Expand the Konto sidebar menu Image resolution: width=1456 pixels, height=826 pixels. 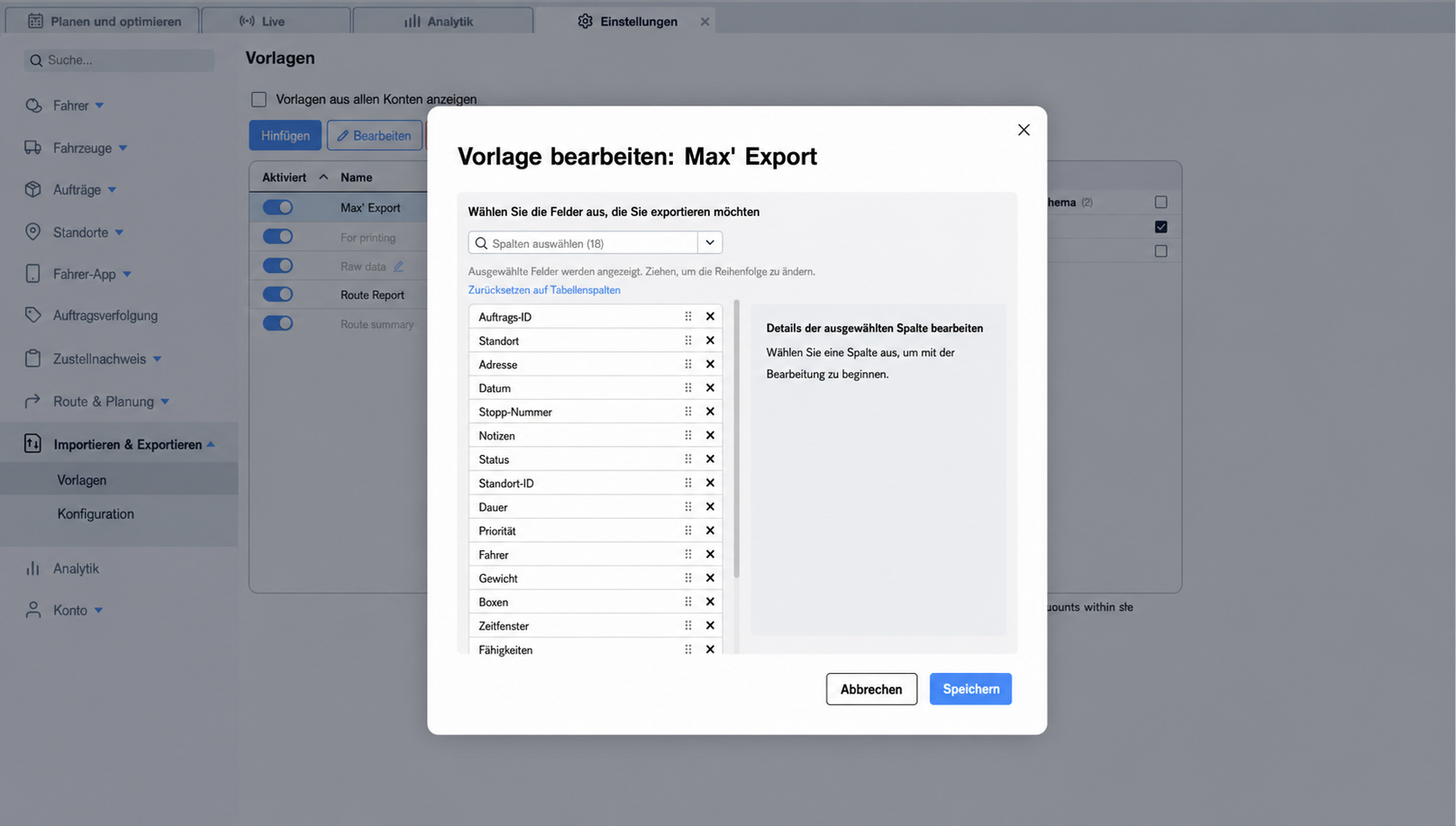point(98,611)
